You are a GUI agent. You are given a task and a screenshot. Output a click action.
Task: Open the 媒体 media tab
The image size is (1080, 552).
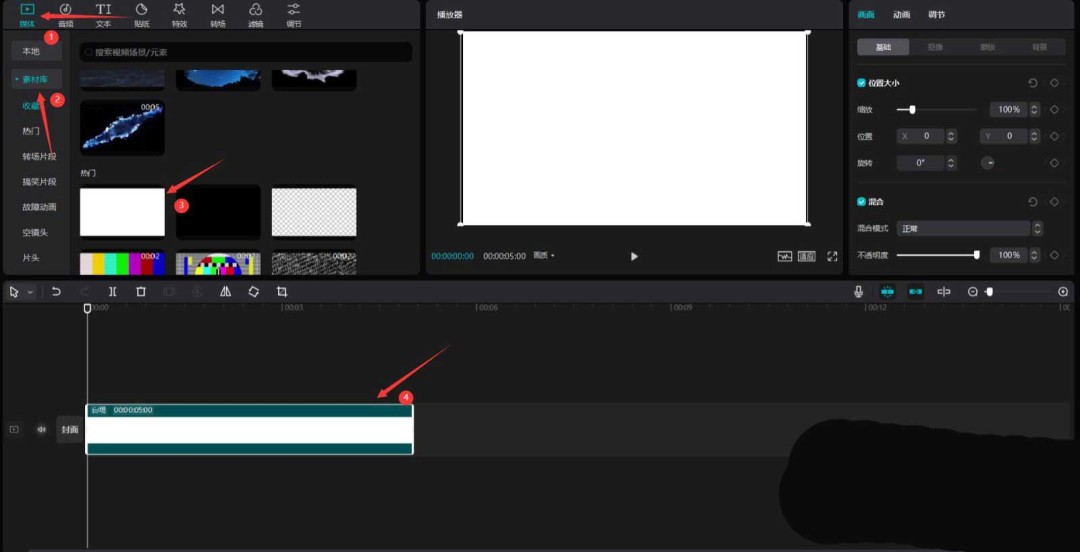pyautogui.click(x=27, y=15)
